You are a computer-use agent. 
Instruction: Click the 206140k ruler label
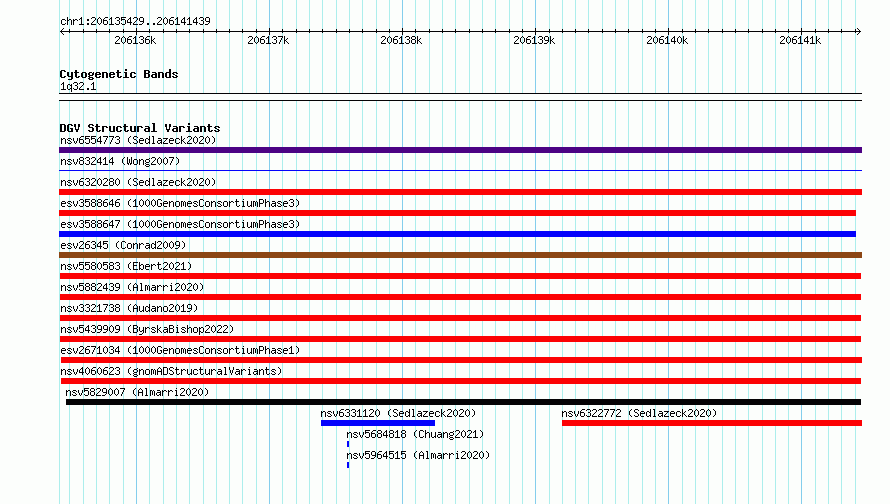[667, 40]
